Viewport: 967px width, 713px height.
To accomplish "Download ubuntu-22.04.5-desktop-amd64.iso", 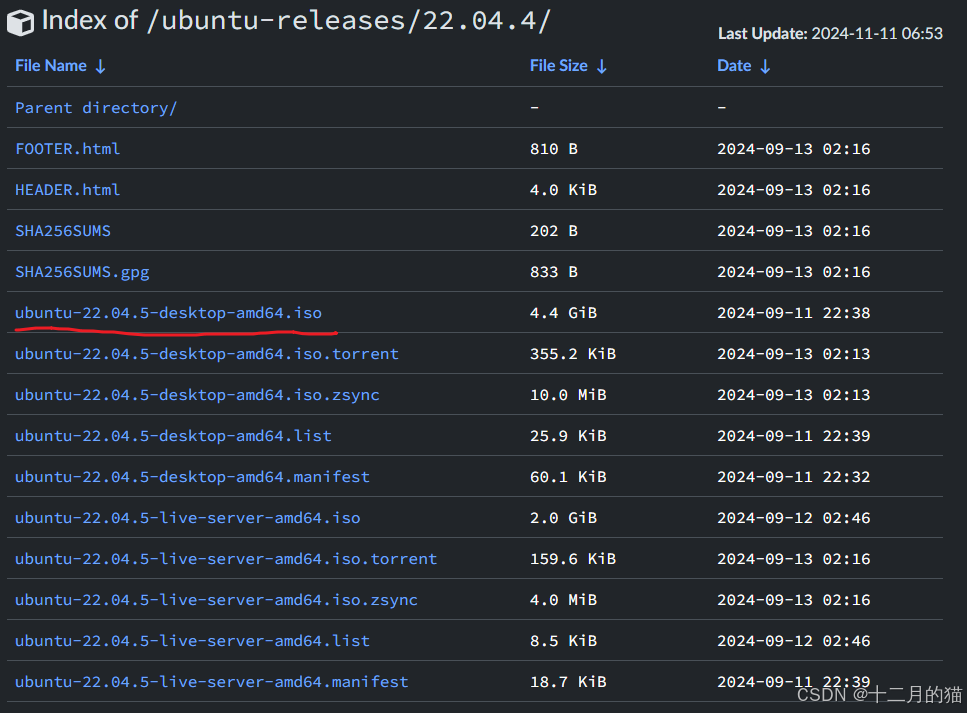I will [x=168, y=313].
